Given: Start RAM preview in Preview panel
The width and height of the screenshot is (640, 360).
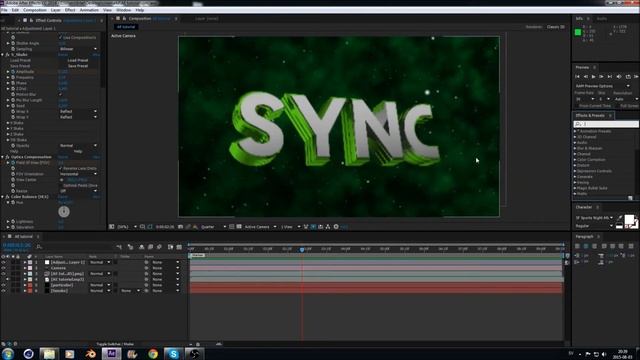Looking at the screenshot, I should pos(636,77).
